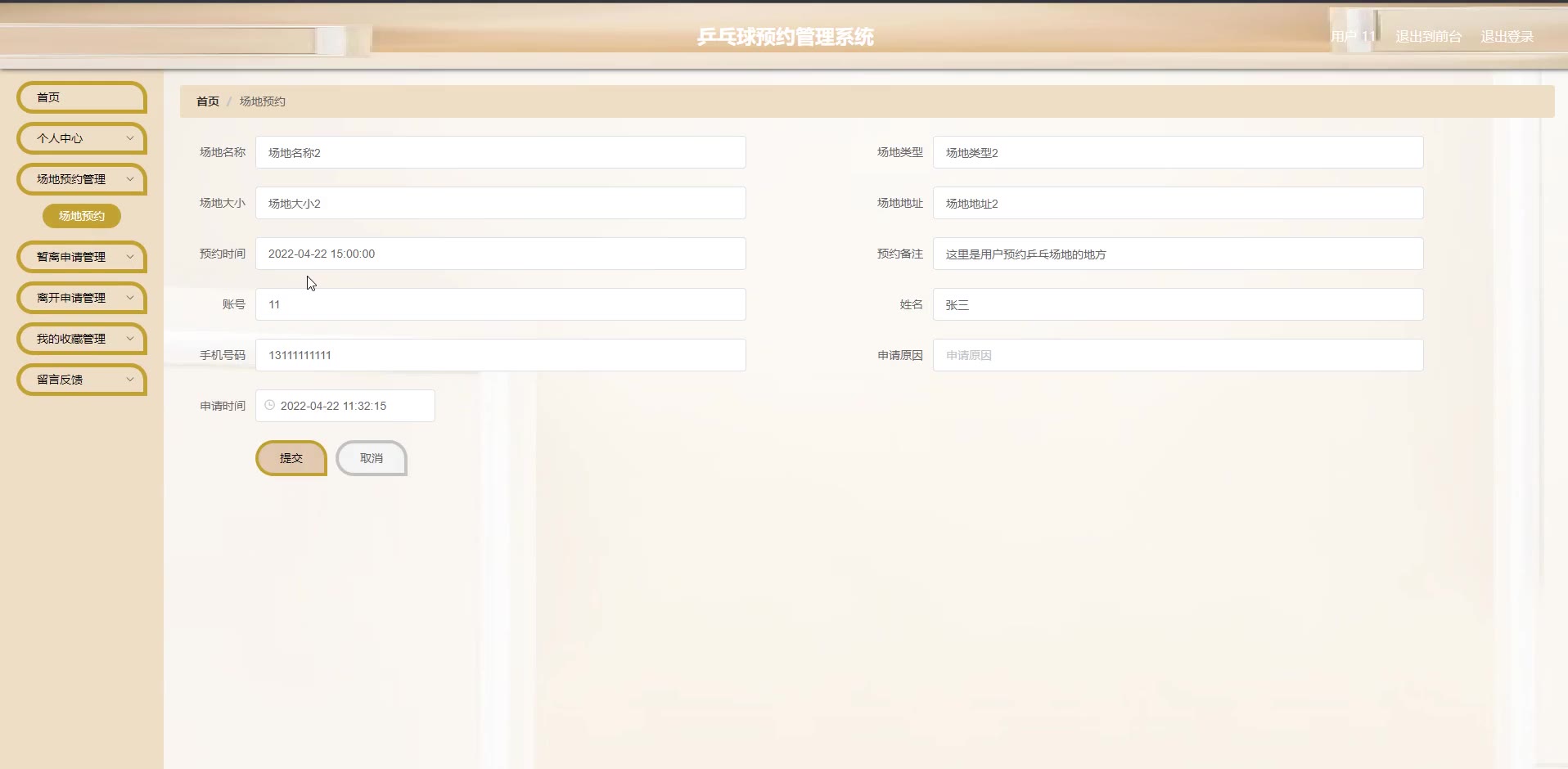Click 退出到前台 link in header
The image size is (1568, 769).
tap(1428, 37)
